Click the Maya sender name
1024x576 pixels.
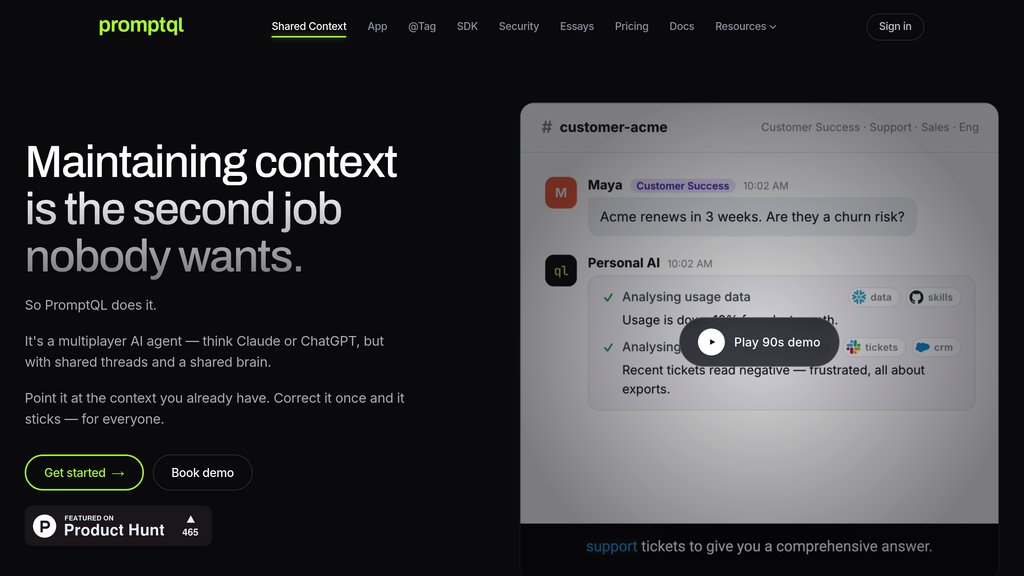(605, 185)
